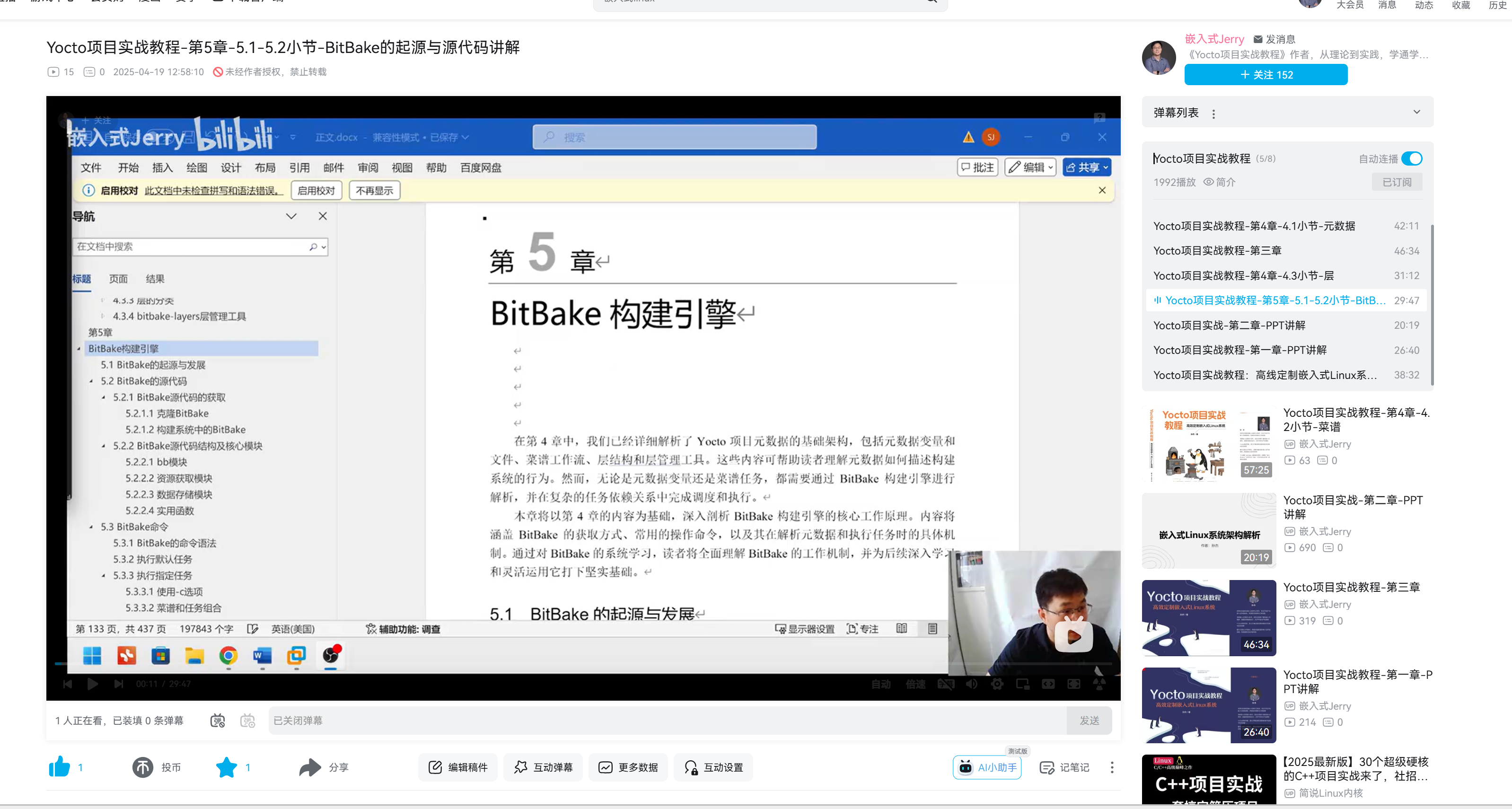Image resolution: width=1512 pixels, height=809 pixels.
Task: Click the 分享 share arrow icon
Action: (x=310, y=767)
